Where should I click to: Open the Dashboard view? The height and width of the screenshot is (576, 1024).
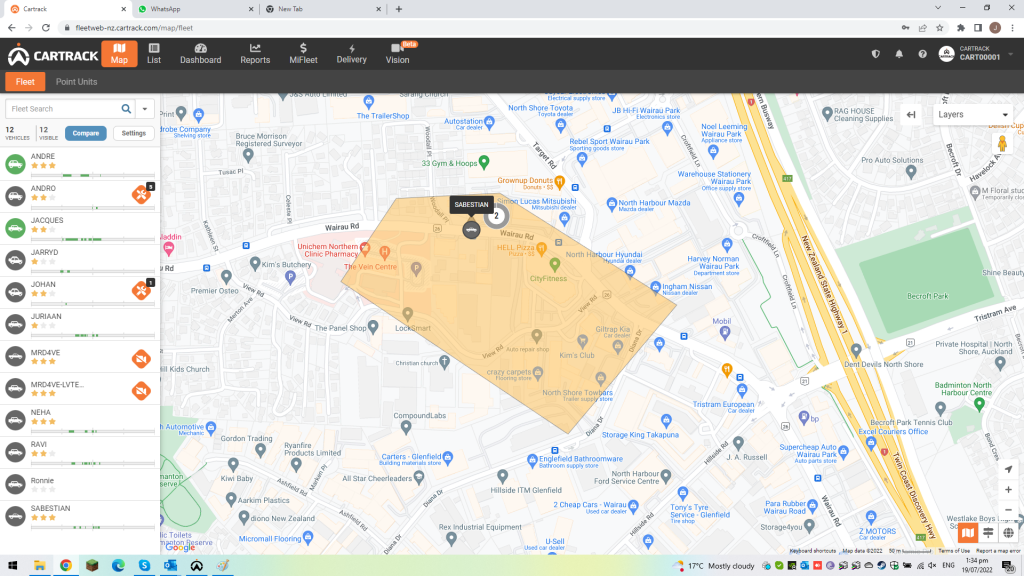[200, 54]
